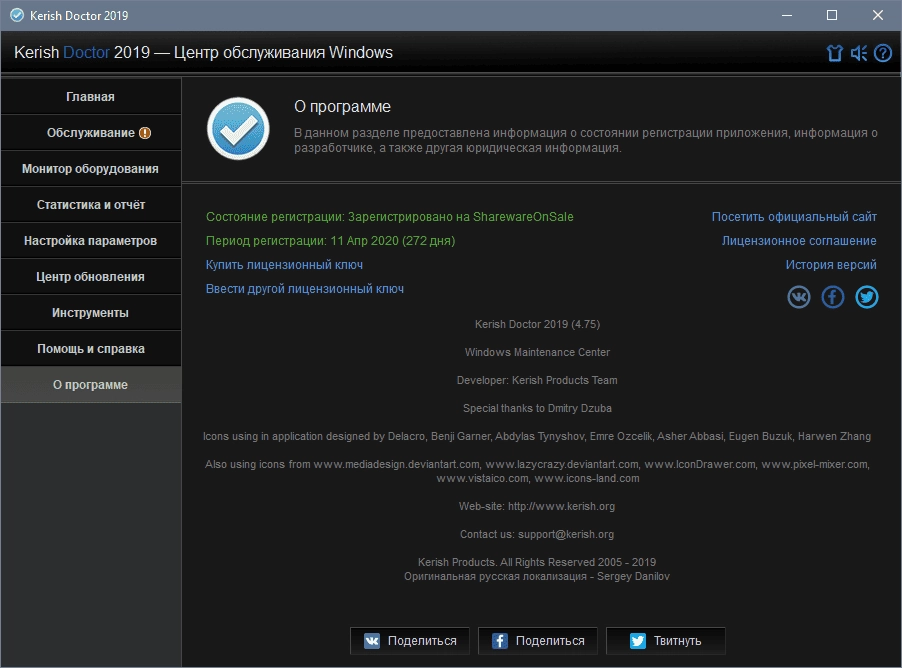Click the large blue checkmark logo
Screen dimensions: 902x668
point(238,129)
